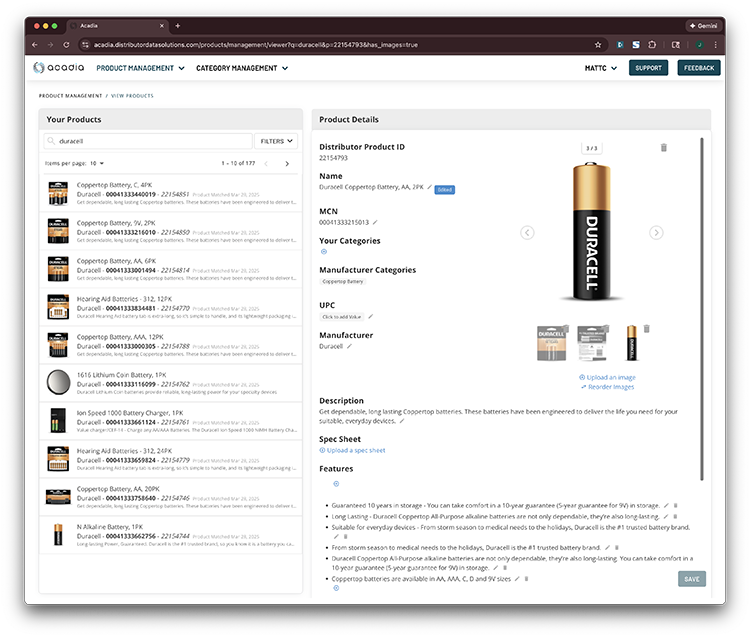Go to previous page of product results

click(266, 164)
